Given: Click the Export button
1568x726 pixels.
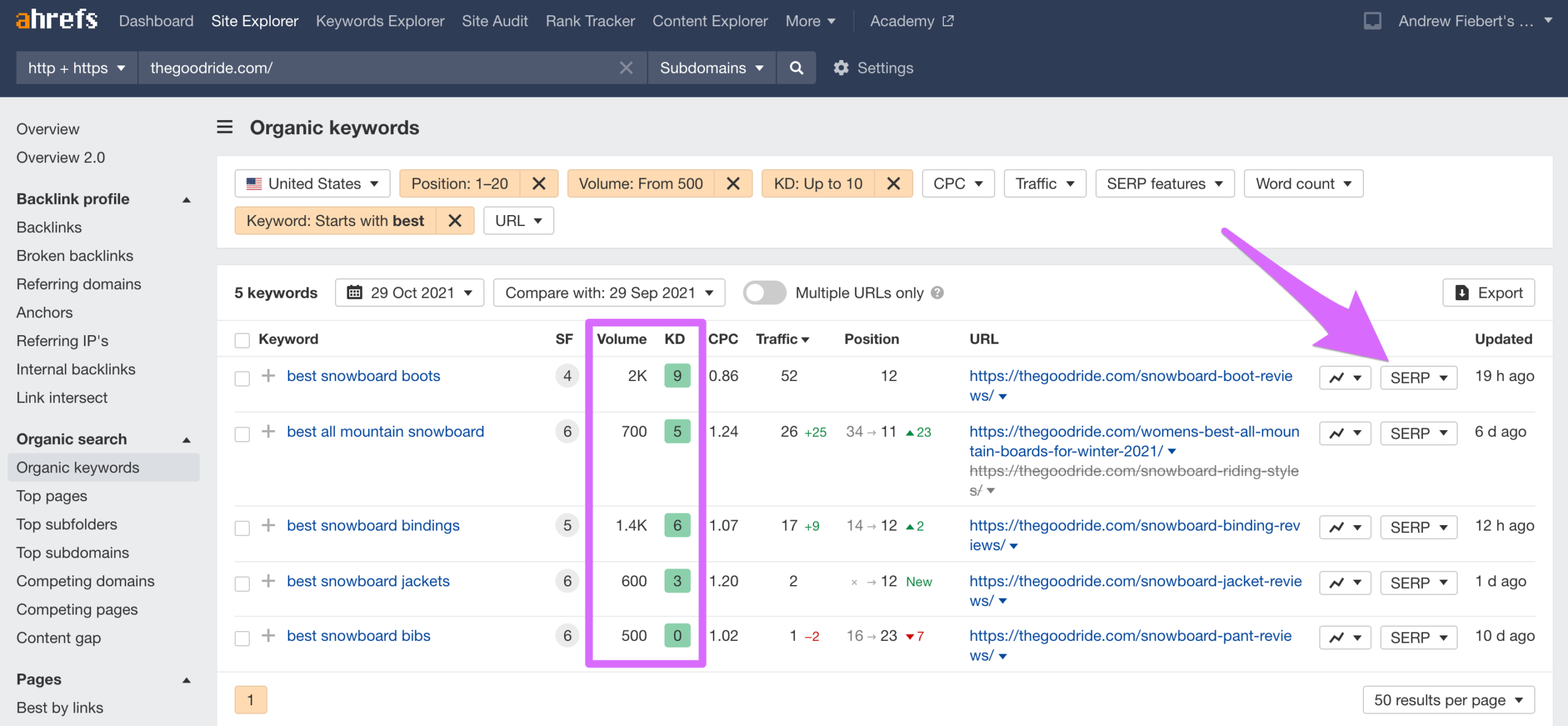Looking at the screenshot, I should point(1488,293).
